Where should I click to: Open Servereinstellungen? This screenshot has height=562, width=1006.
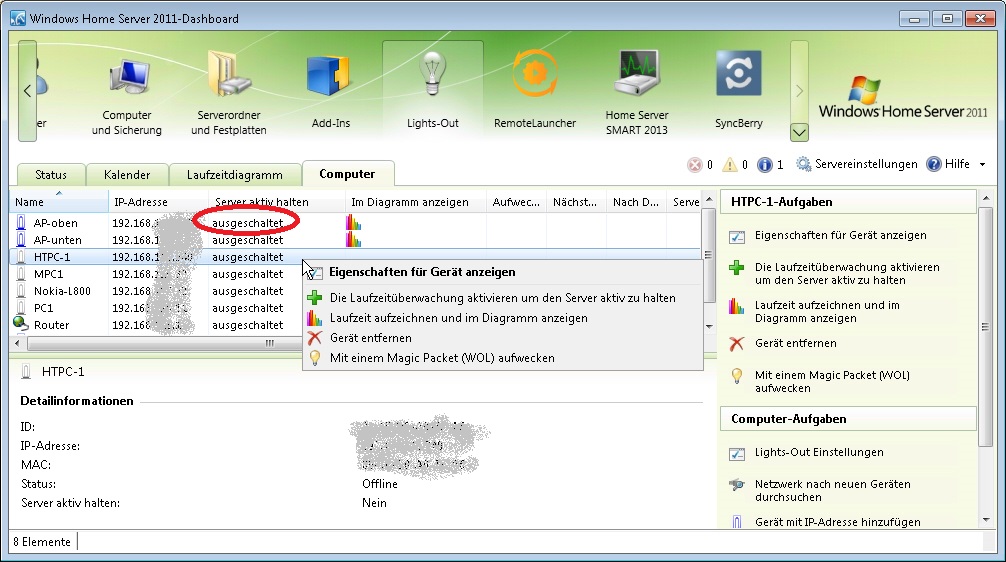857,164
